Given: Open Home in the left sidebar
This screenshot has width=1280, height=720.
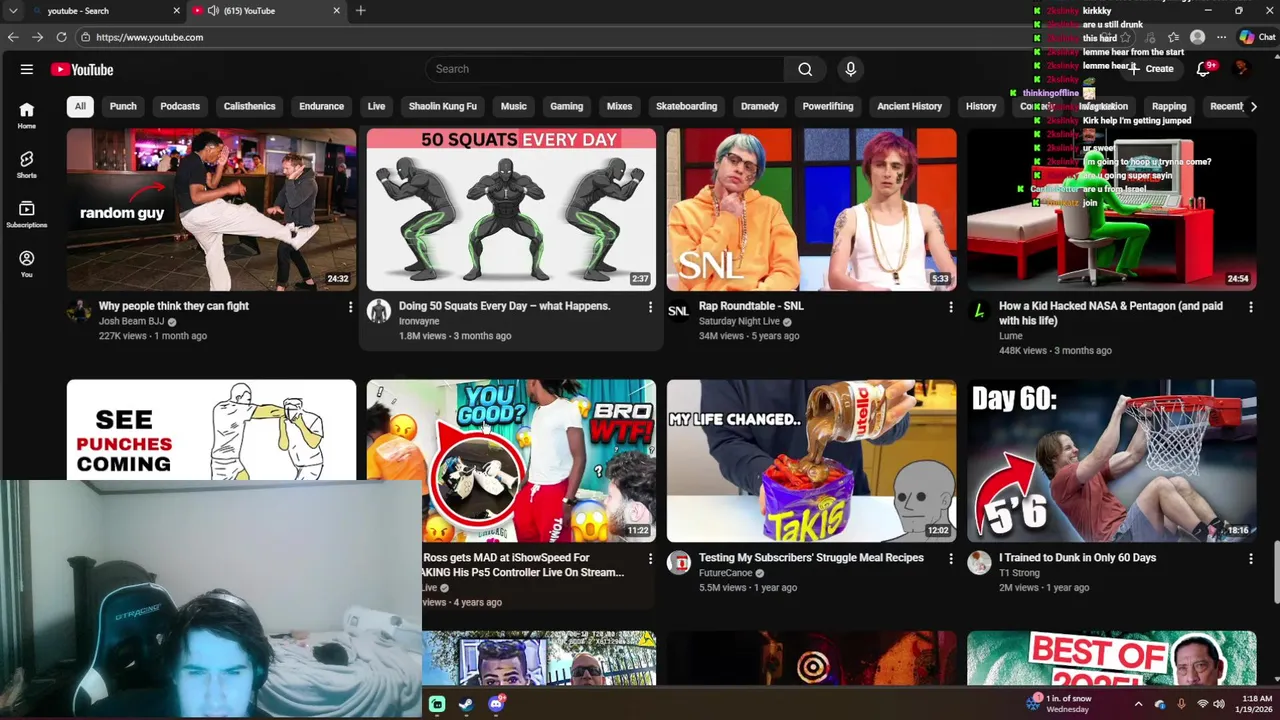Looking at the screenshot, I should [27, 115].
